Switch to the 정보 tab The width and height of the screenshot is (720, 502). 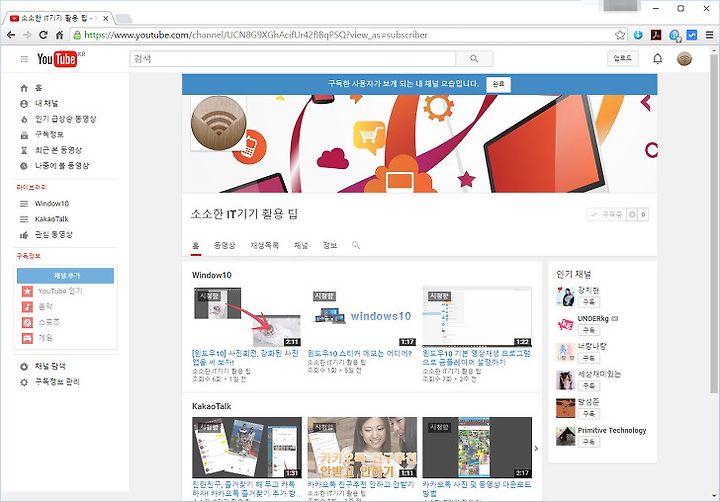click(330, 246)
